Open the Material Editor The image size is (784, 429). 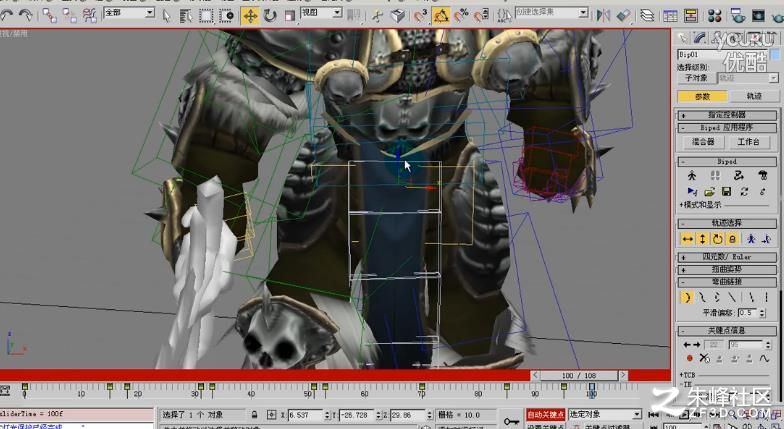(x=714, y=16)
